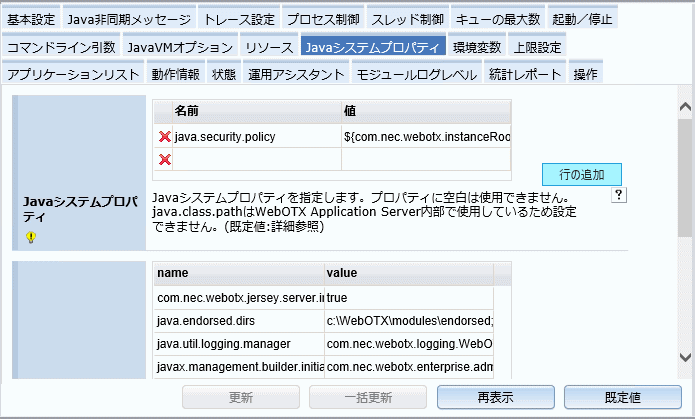Select the com.nec.webotx.logging.WebO value cell

[x=409, y=344]
